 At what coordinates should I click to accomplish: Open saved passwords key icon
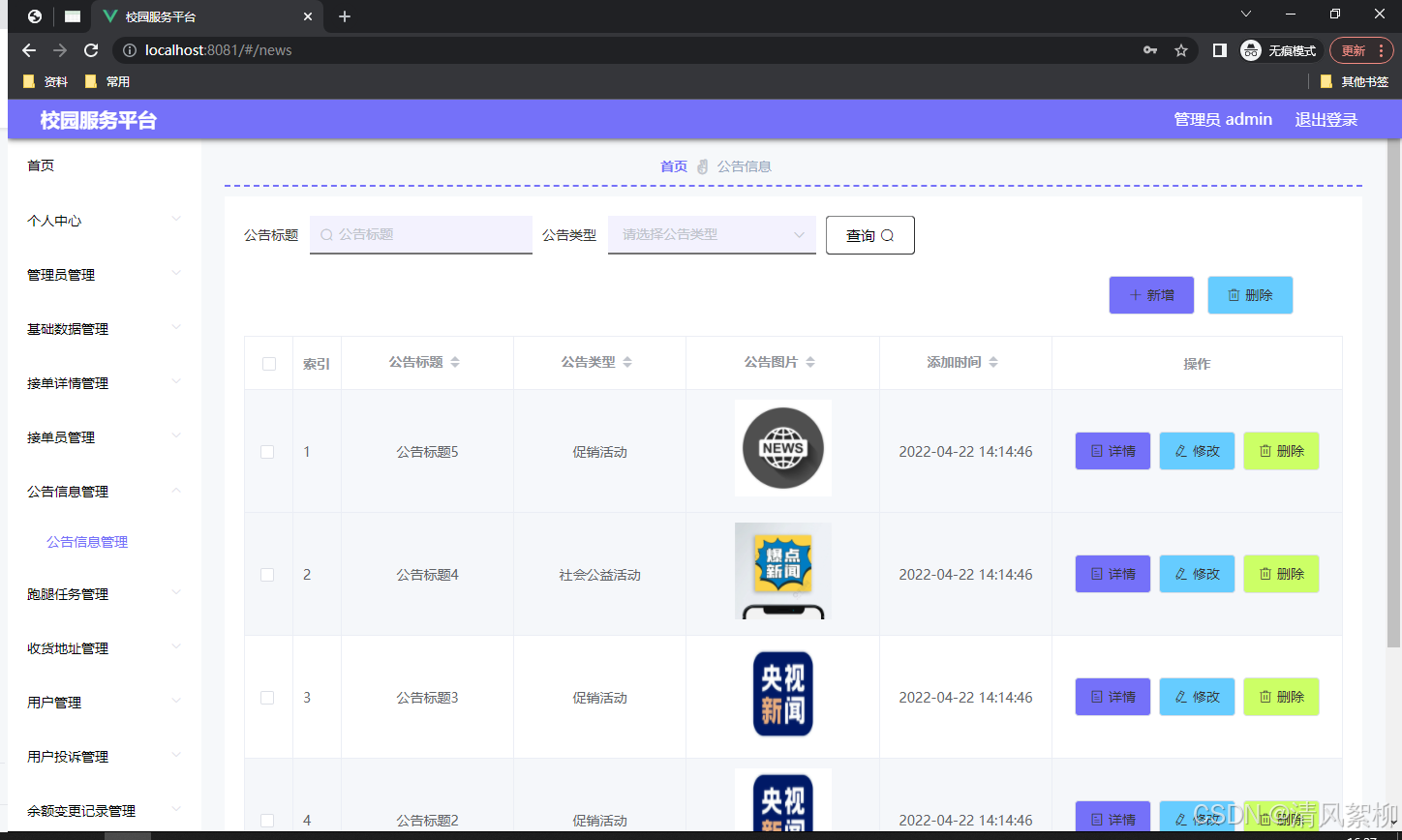click(x=1150, y=50)
